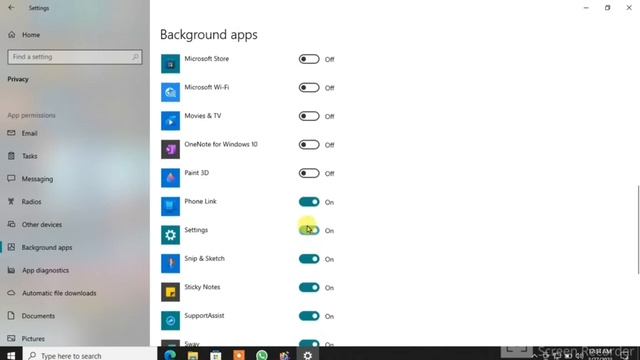Click the Sticky Notes label
This screenshot has height=360, width=640.
202,287
